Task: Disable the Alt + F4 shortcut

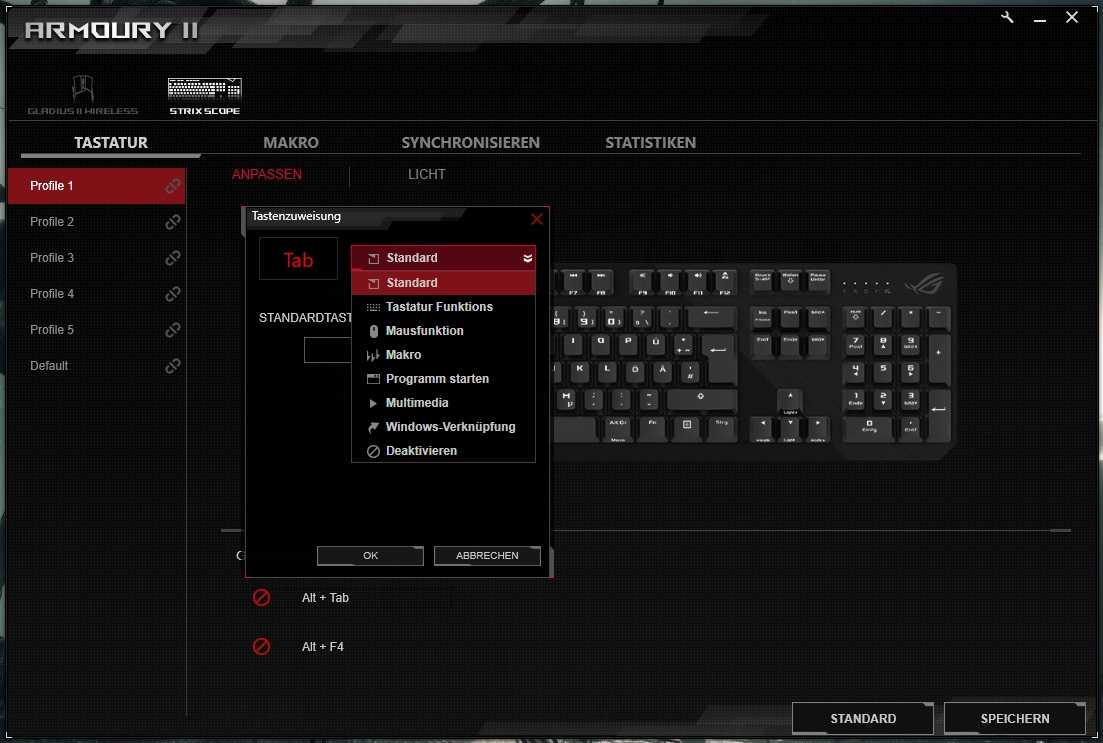Action: (x=261, y=646)
